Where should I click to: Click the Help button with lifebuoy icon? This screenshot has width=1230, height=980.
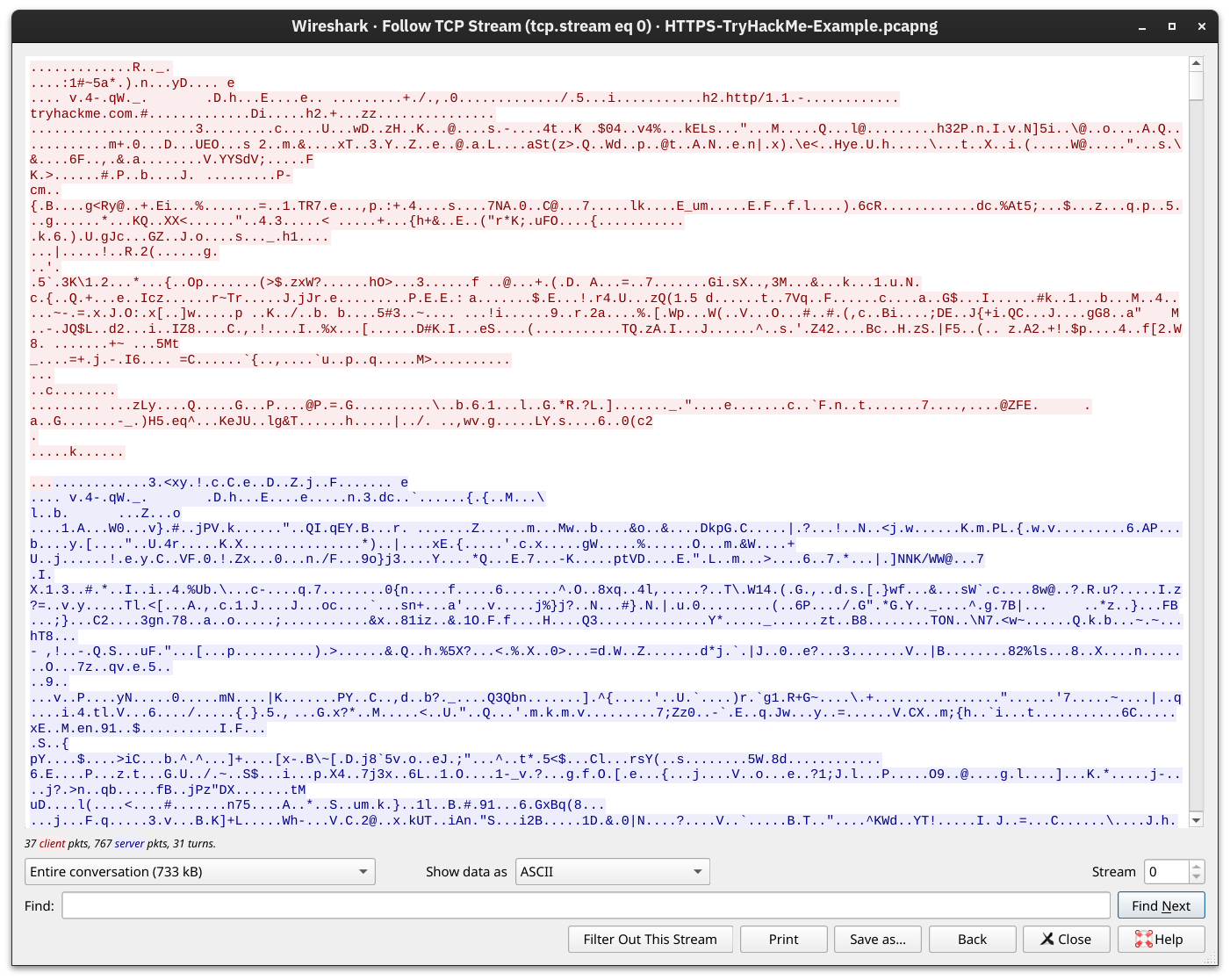point(1161,939)
